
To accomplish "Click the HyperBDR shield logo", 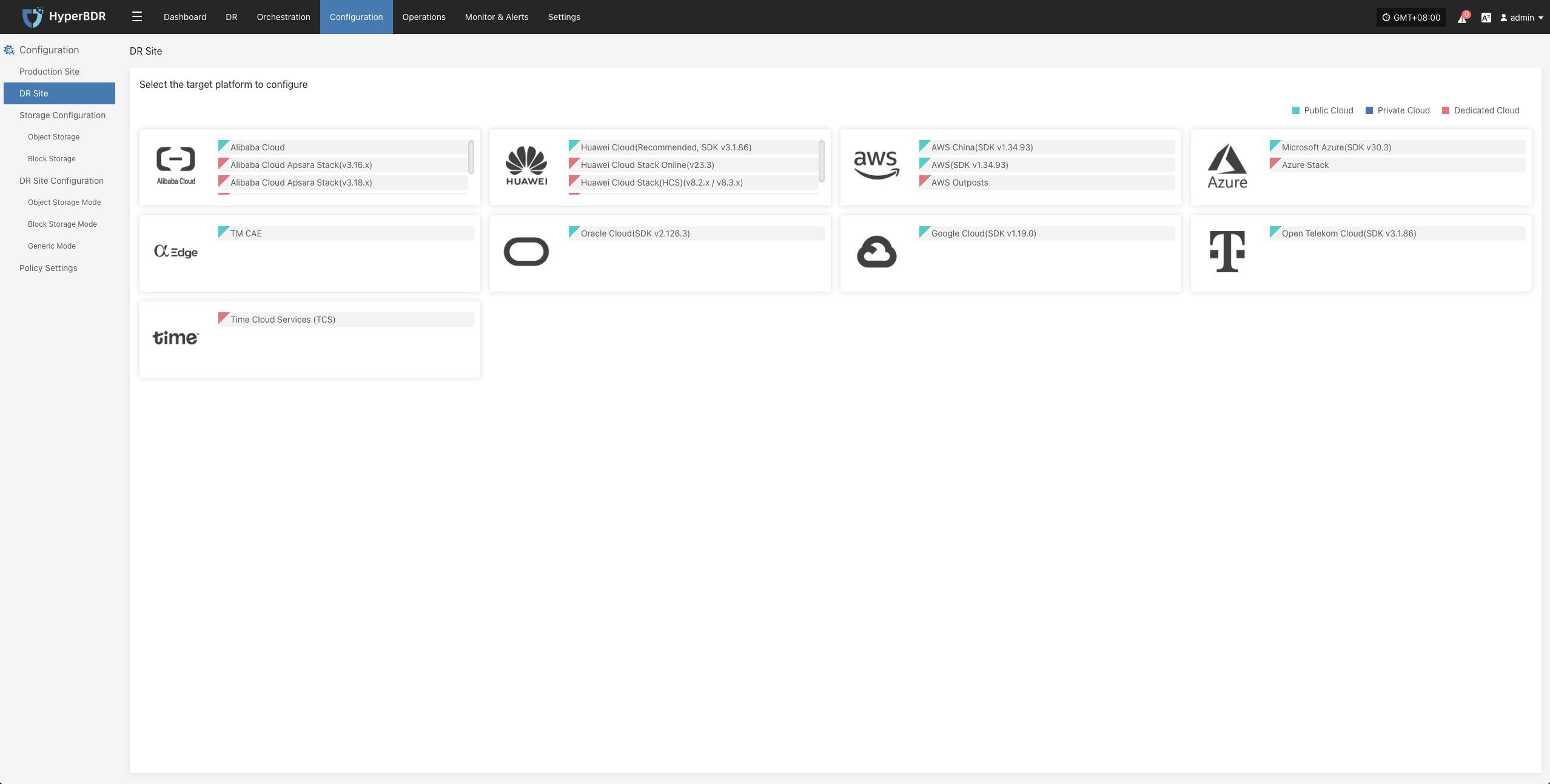I will point(33,17).
